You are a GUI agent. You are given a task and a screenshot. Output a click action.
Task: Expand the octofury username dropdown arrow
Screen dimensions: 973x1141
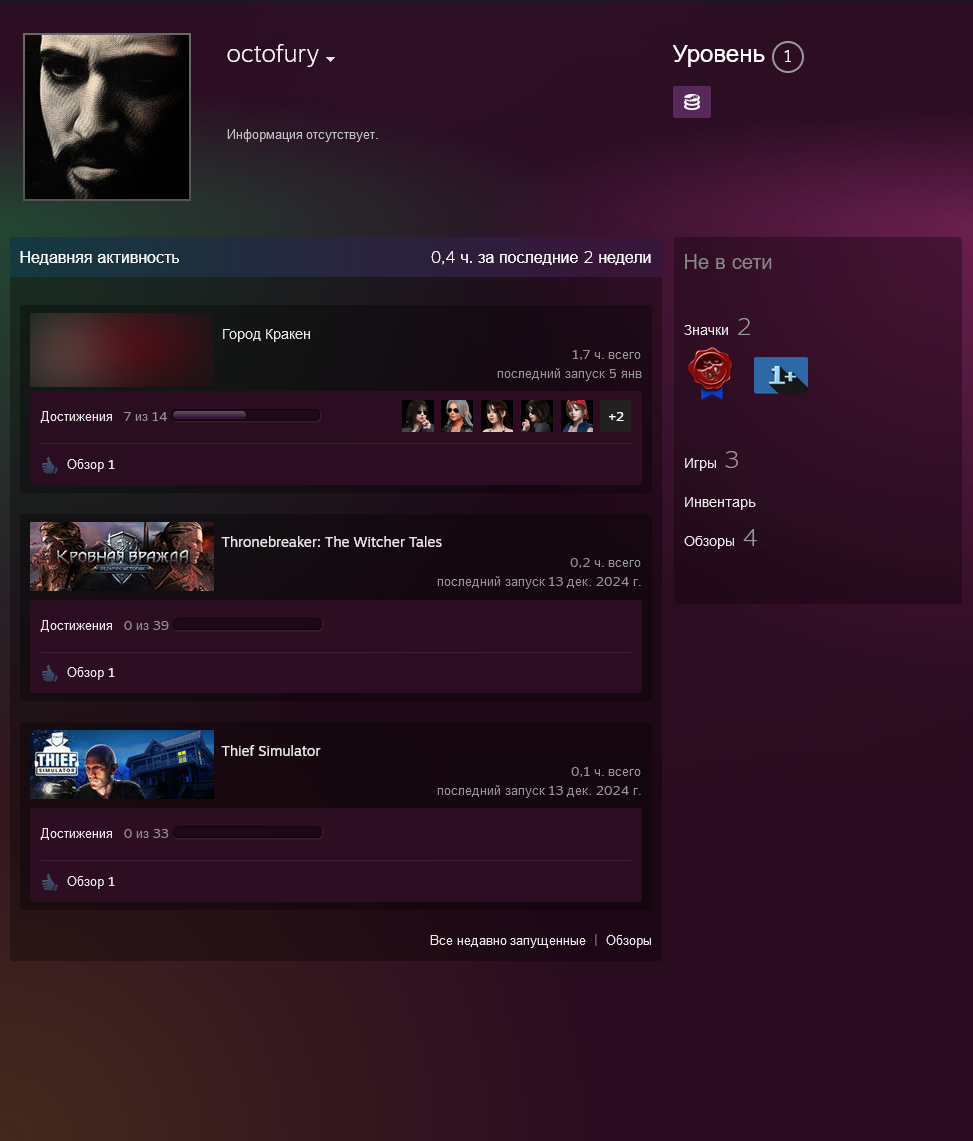click(330, 59)
